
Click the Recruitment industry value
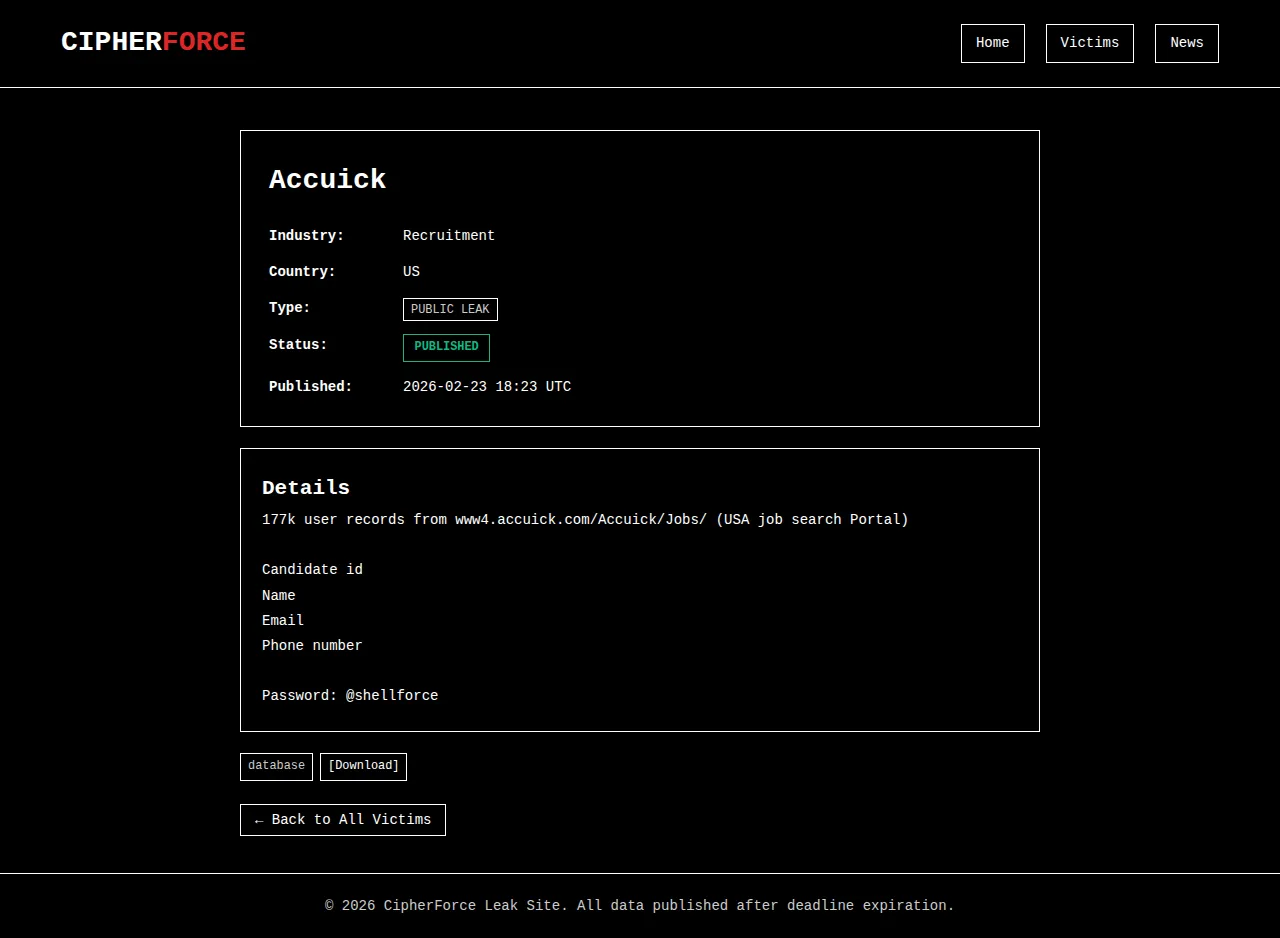[x=448, y=236]
